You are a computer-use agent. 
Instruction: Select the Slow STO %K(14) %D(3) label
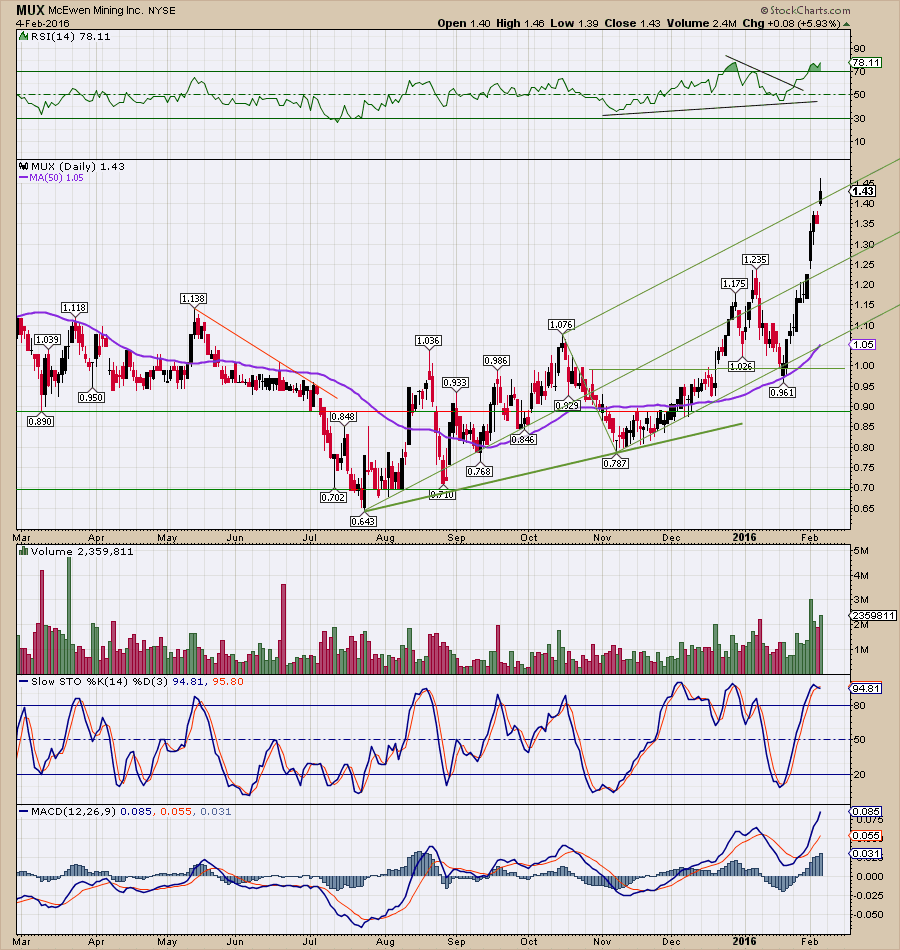point(100,682)
